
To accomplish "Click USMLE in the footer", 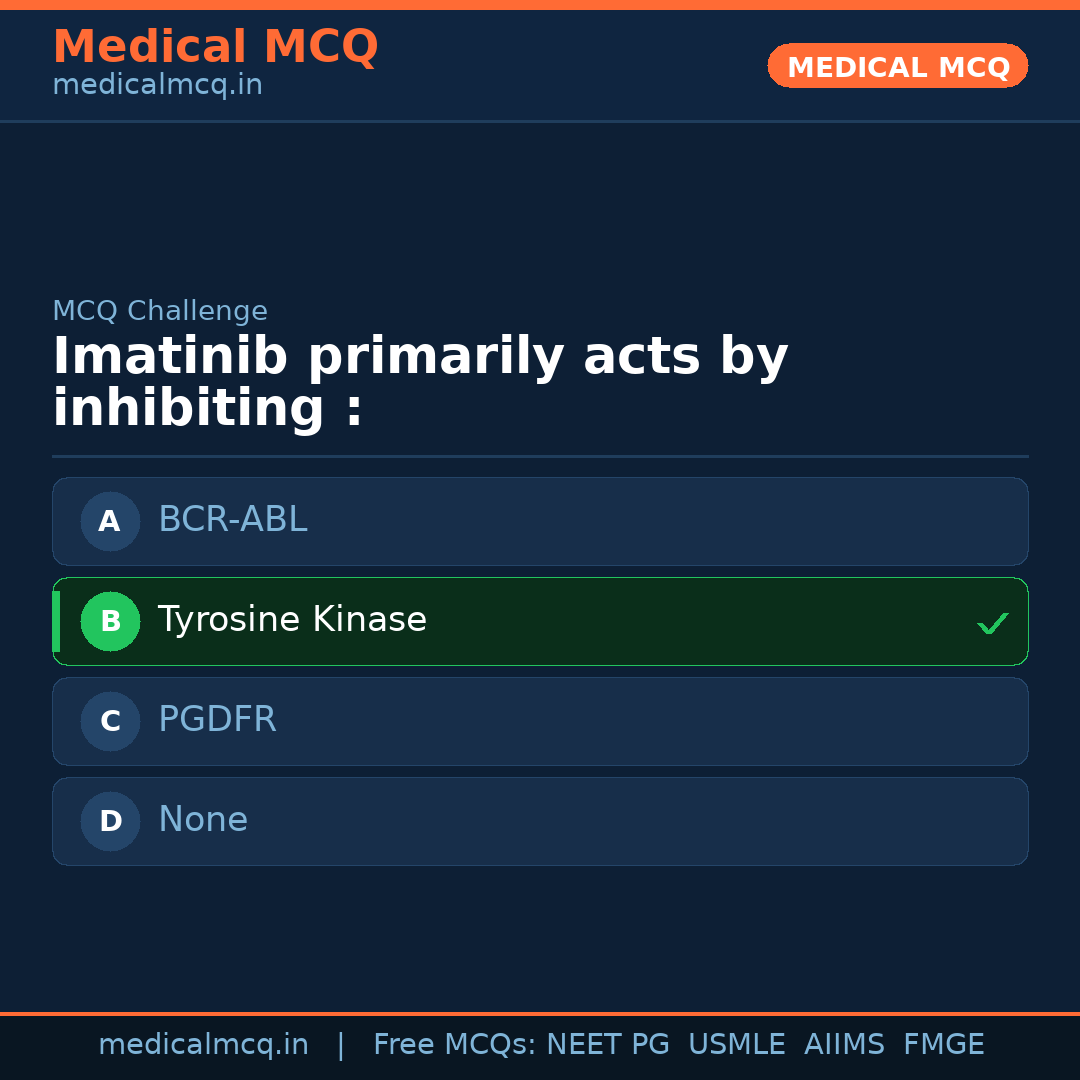I will coord(736,1045).
